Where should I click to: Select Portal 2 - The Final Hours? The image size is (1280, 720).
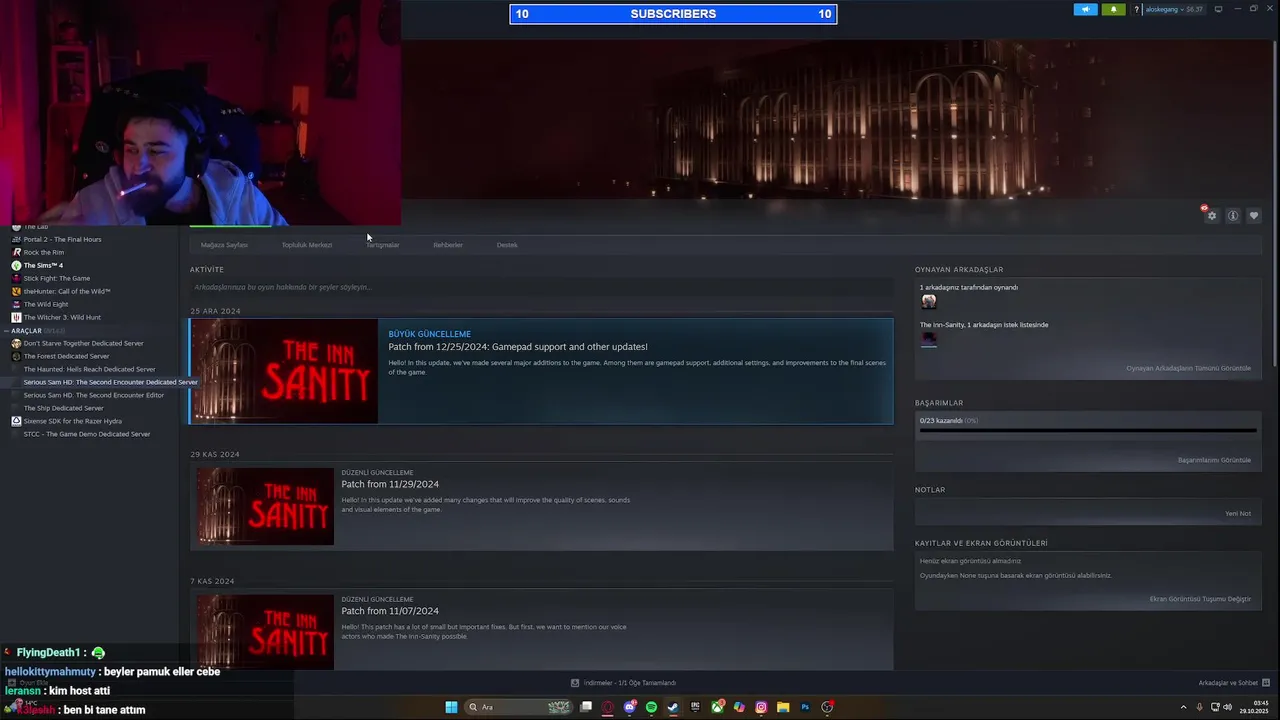click(x=62, y=240)
